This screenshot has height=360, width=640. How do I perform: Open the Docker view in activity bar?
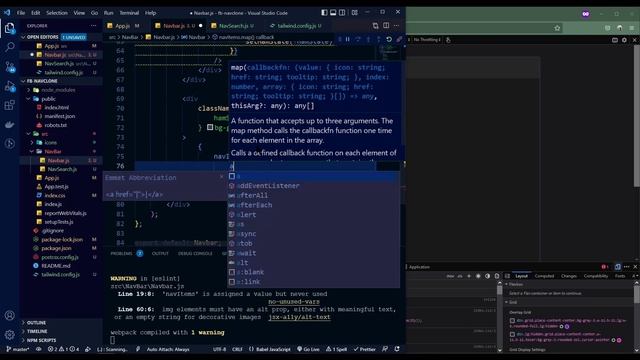coord(9,125)
